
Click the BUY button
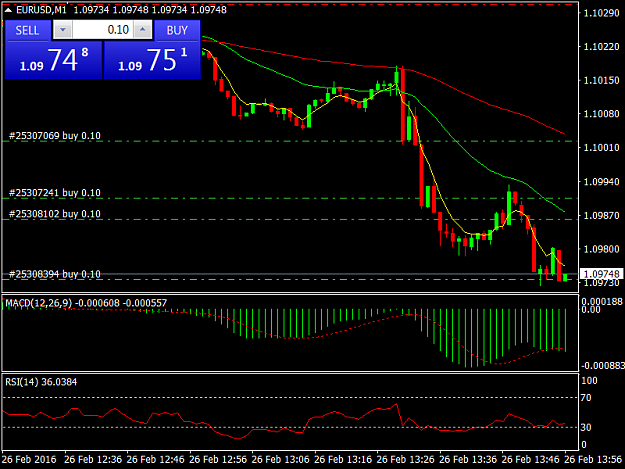pos(177,30)
